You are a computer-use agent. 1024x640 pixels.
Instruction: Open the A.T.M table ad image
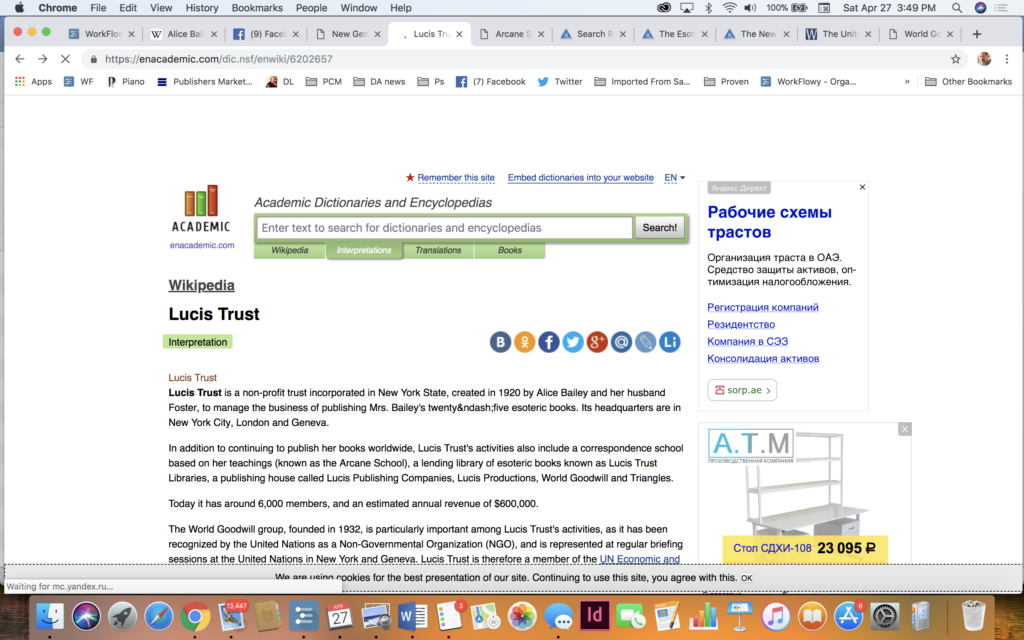pos(805,493)
